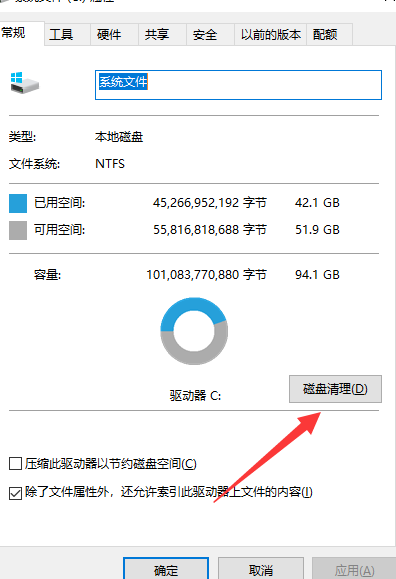Open 磁盘清理(D) disk cleanup
The image size is (396, 579).
[335, 389]
